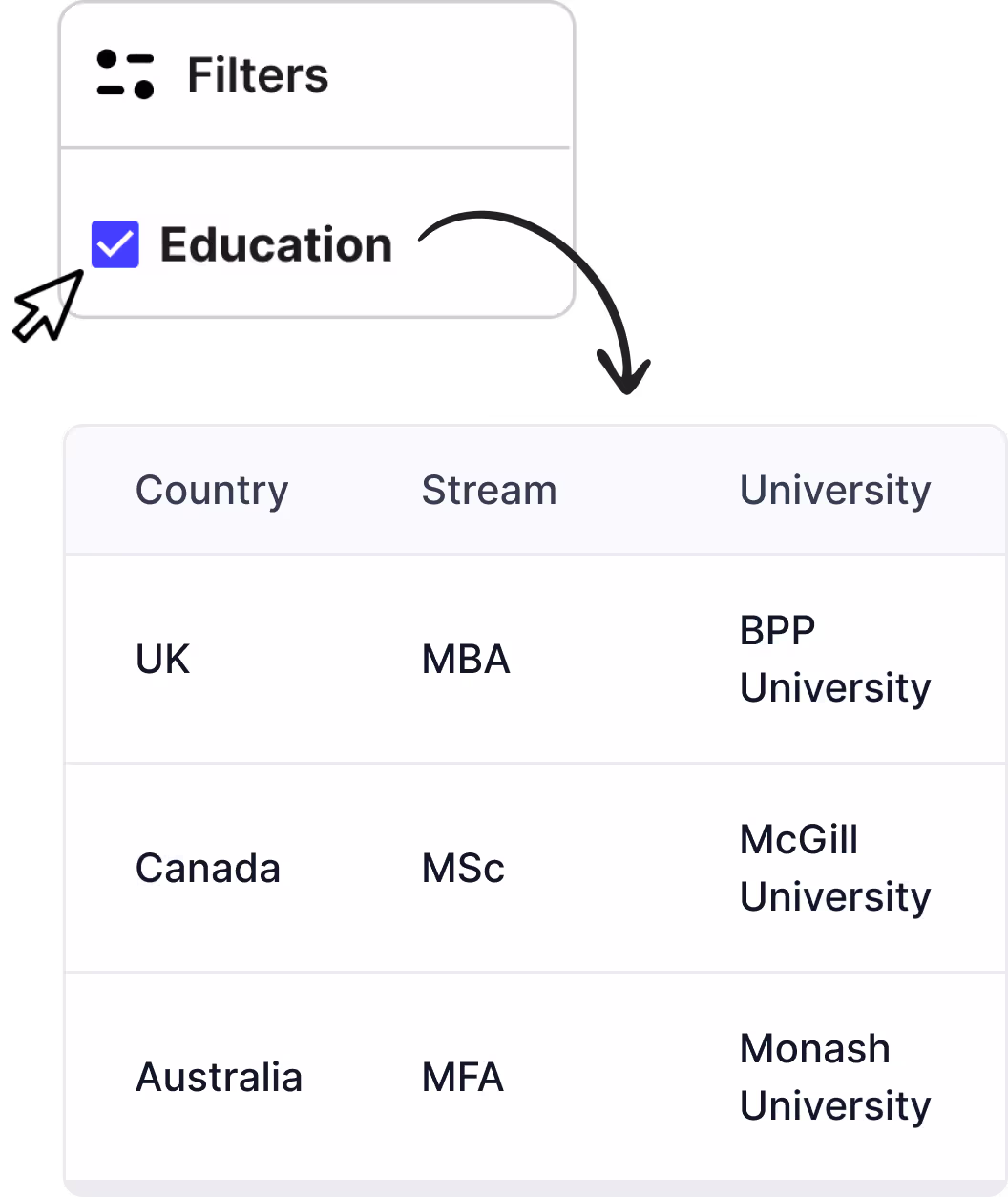Click the Filters heading text
Image resolution: width=1008 pixels, height=1197 pixels.
click(258, 74)
